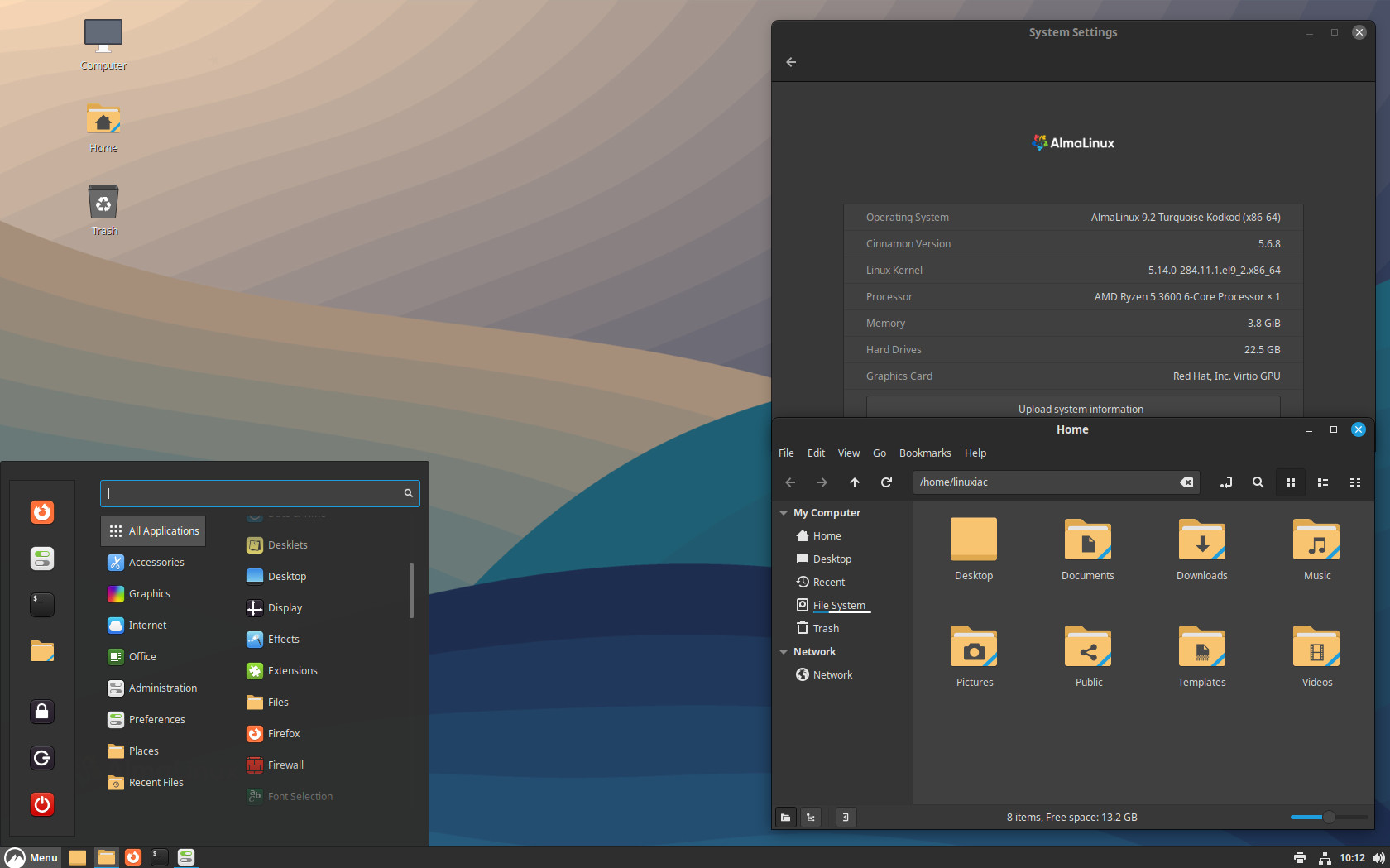1390x868 pixels.
Task: Switch file manager to list view
Action: click(1323, 482)
